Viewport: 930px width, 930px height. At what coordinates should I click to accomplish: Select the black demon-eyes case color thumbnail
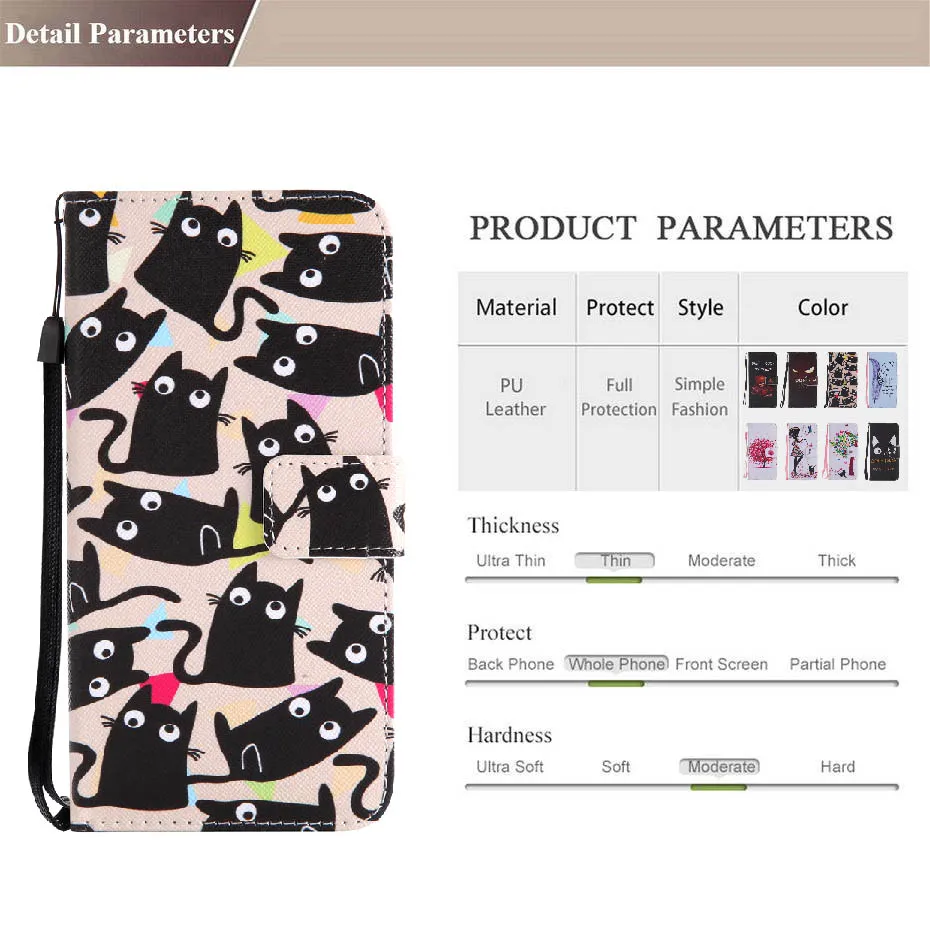point(801,380)
